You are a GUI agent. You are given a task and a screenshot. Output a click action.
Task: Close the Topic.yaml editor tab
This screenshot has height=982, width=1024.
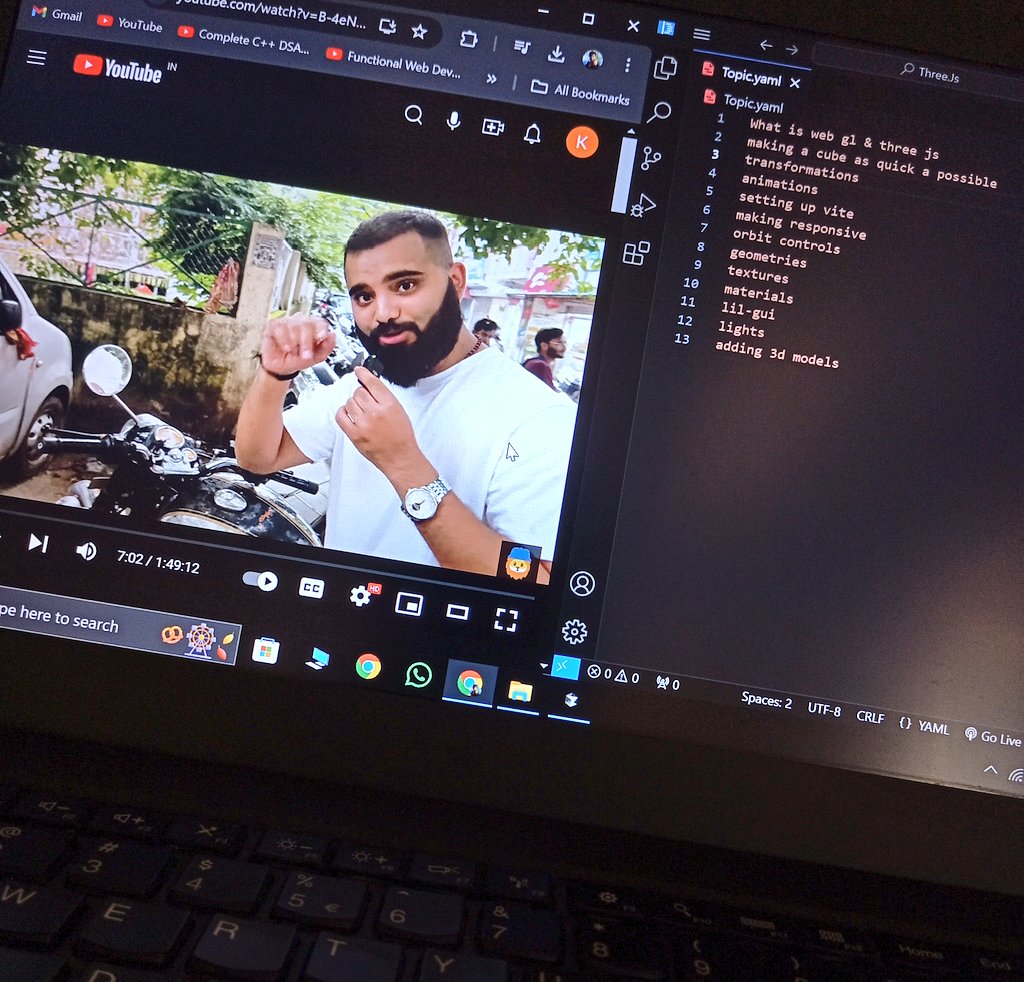pyautogui.click(x=795, y=83)
